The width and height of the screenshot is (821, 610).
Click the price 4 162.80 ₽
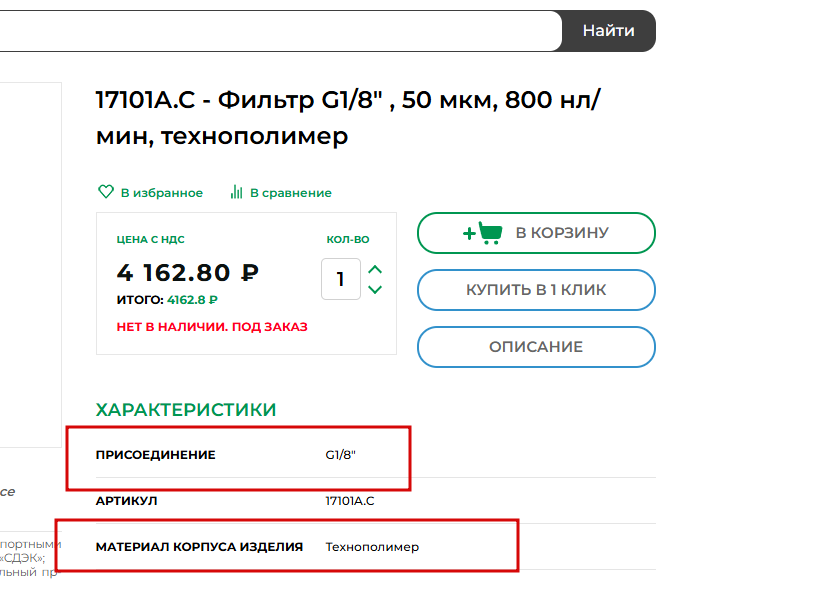(188, 272)
